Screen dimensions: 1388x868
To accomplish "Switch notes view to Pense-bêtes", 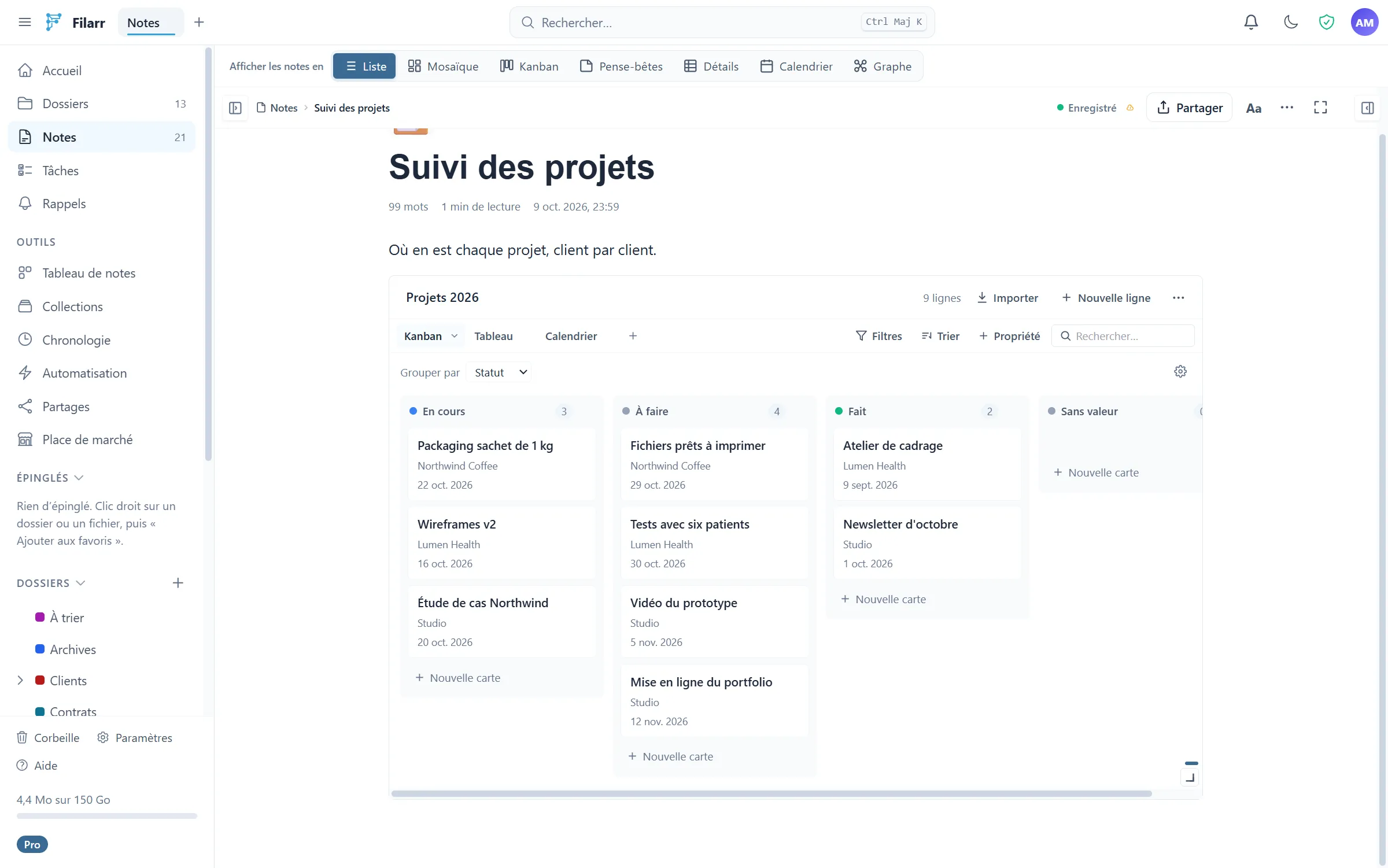I will tap(621, 67).
